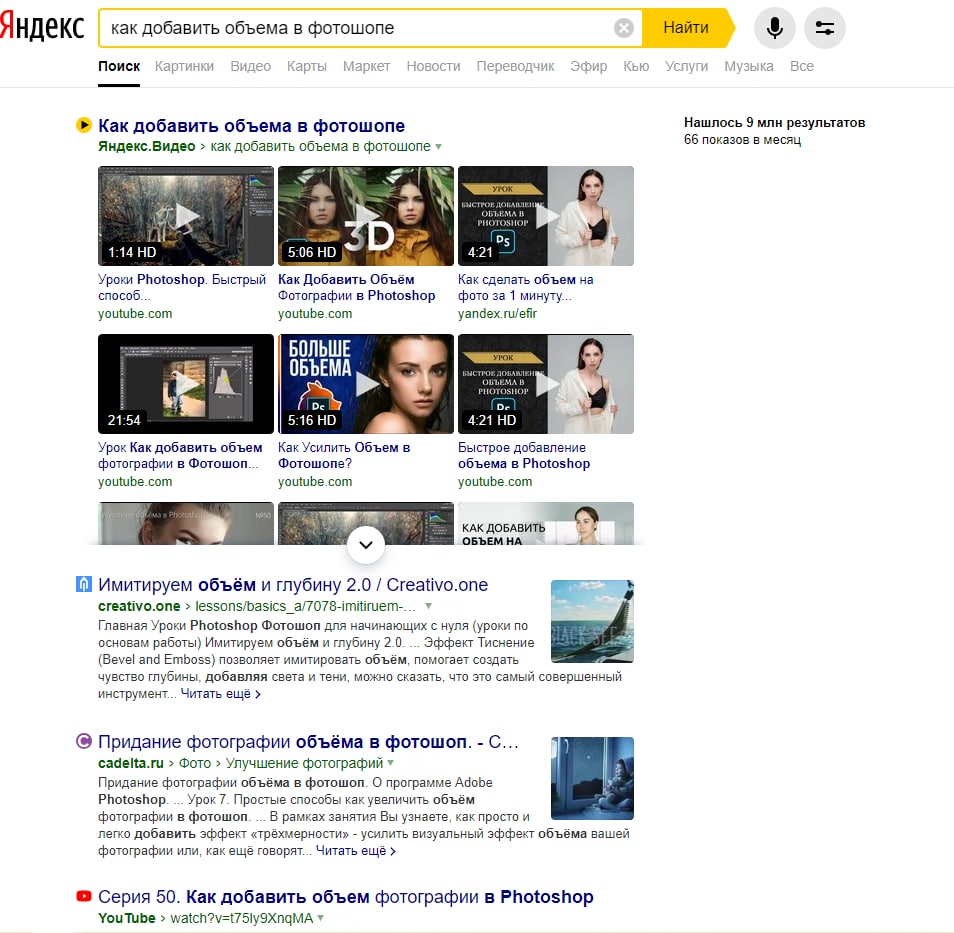Play the 1:14 HD forest video thumbnail
The image size is (954, 933).
[x=186, y=216]
